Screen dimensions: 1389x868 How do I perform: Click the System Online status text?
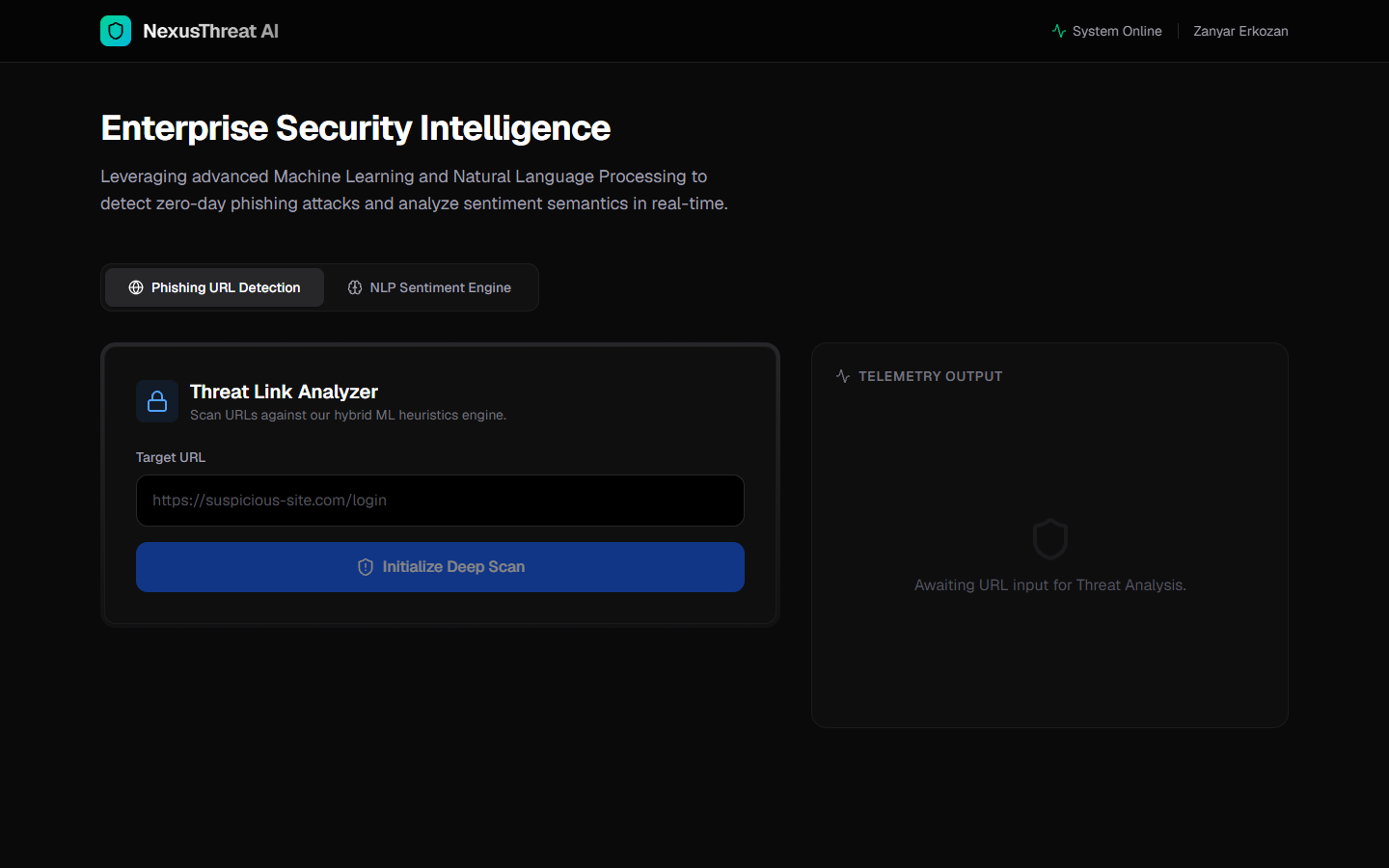click(x=1117, y=31)
